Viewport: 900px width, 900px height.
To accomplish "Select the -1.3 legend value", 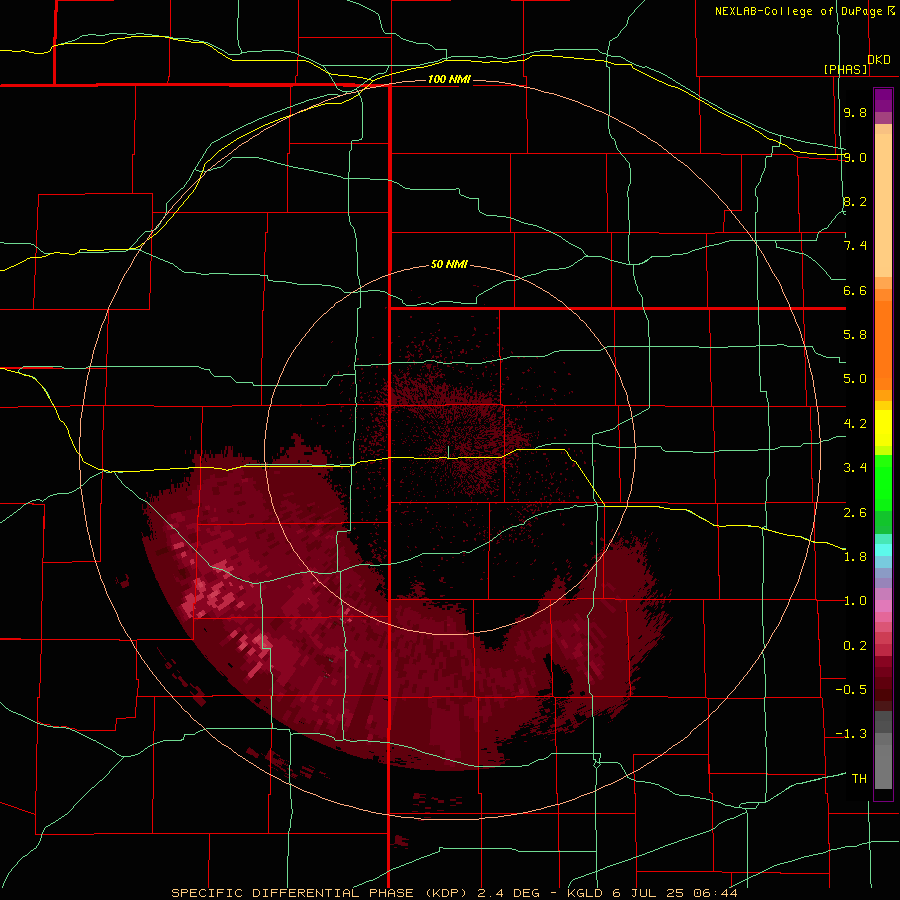I will [x=851, y=734].
